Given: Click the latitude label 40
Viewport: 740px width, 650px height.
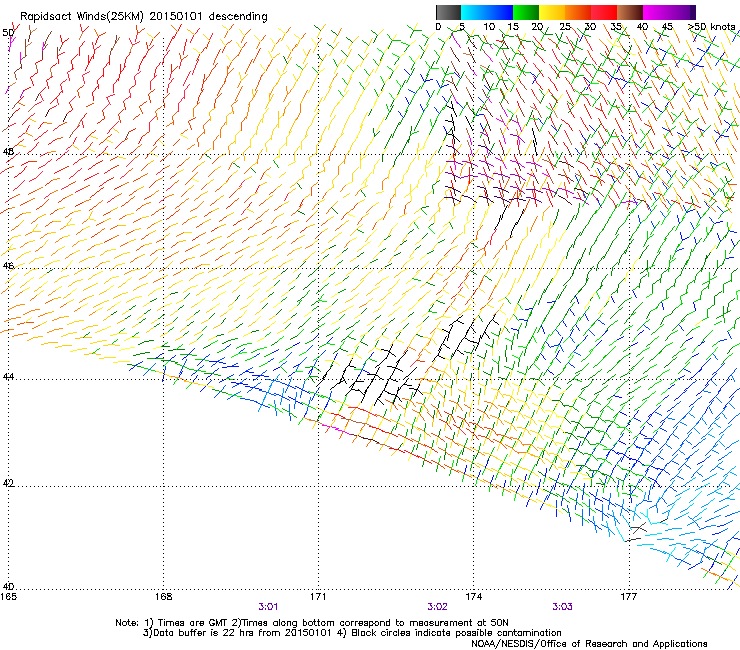Looking at the screenshot, I should (8, 587).
